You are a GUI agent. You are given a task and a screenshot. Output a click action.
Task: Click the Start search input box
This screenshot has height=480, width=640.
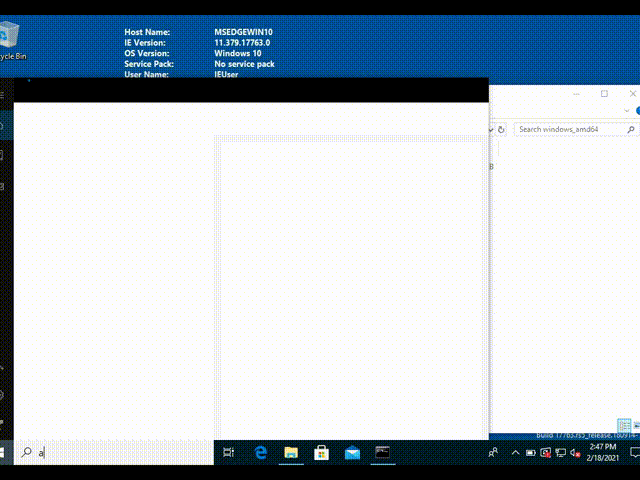click(x=113, y=452)
